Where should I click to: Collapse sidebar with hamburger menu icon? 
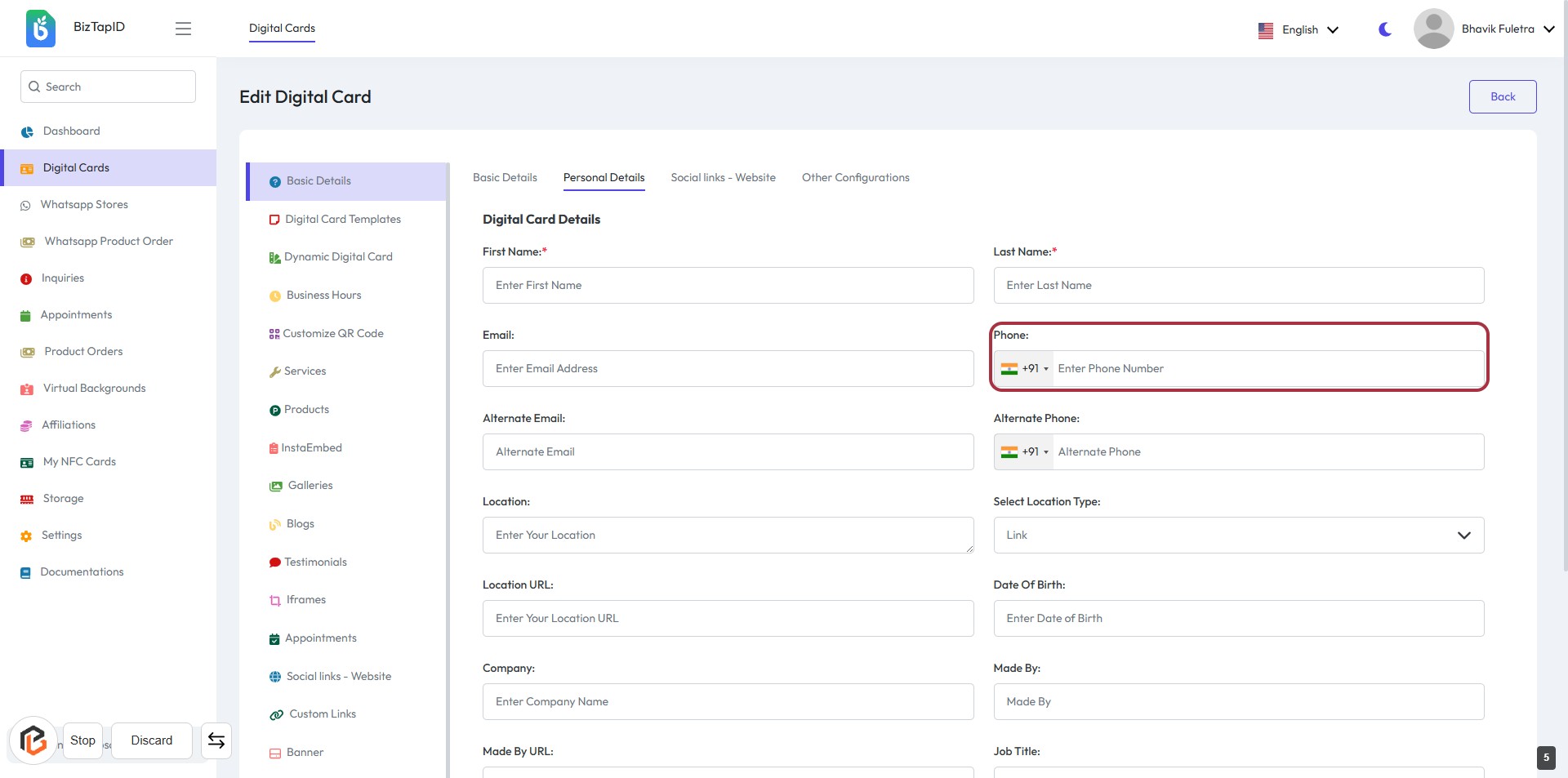click(x=183, y=29)
